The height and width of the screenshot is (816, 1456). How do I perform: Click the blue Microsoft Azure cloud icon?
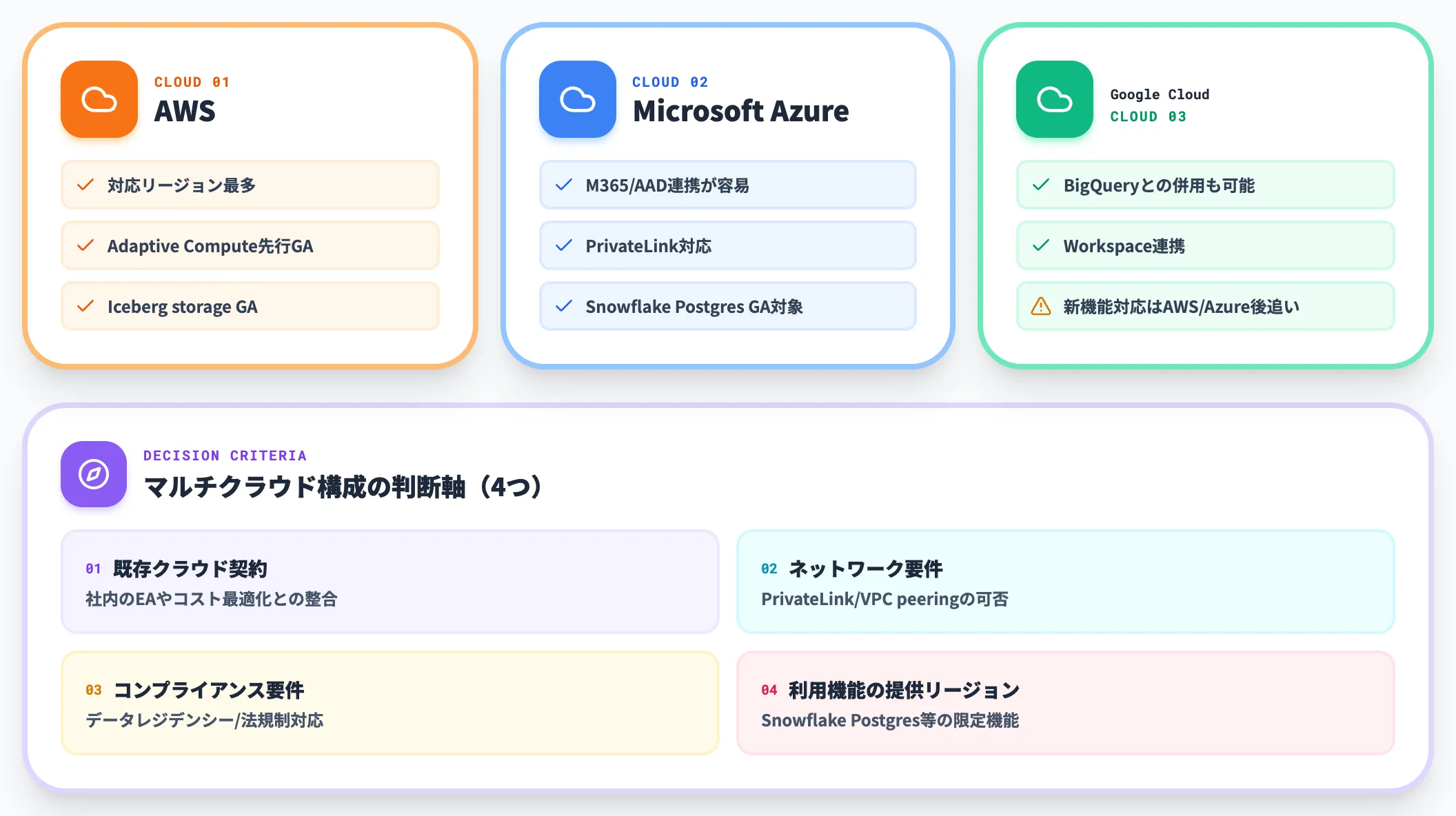578,99
